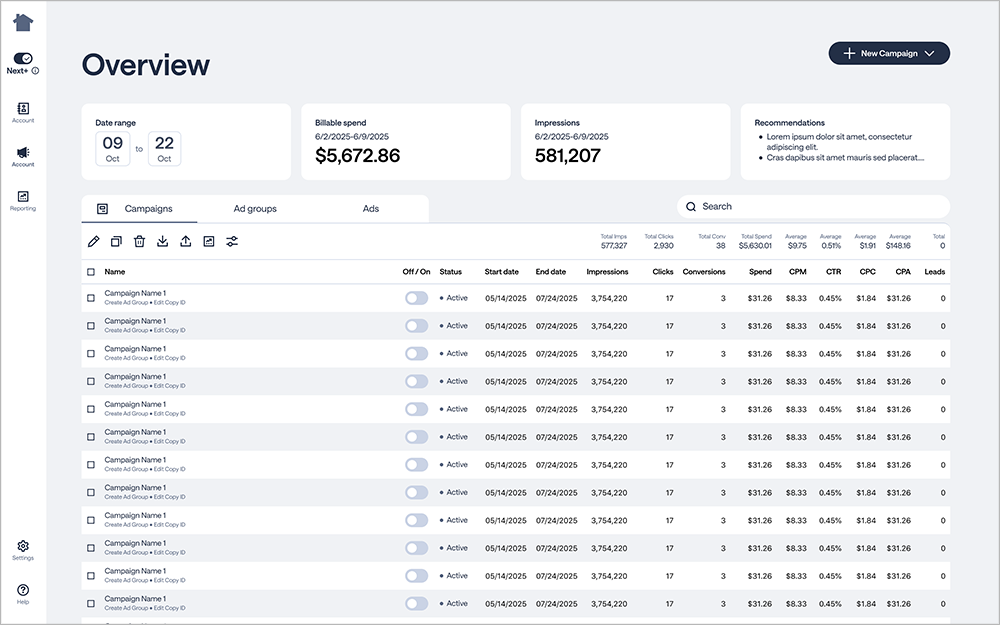
Task: Click the pencil edit icon in the toolbar
Action: click(94, 241)
